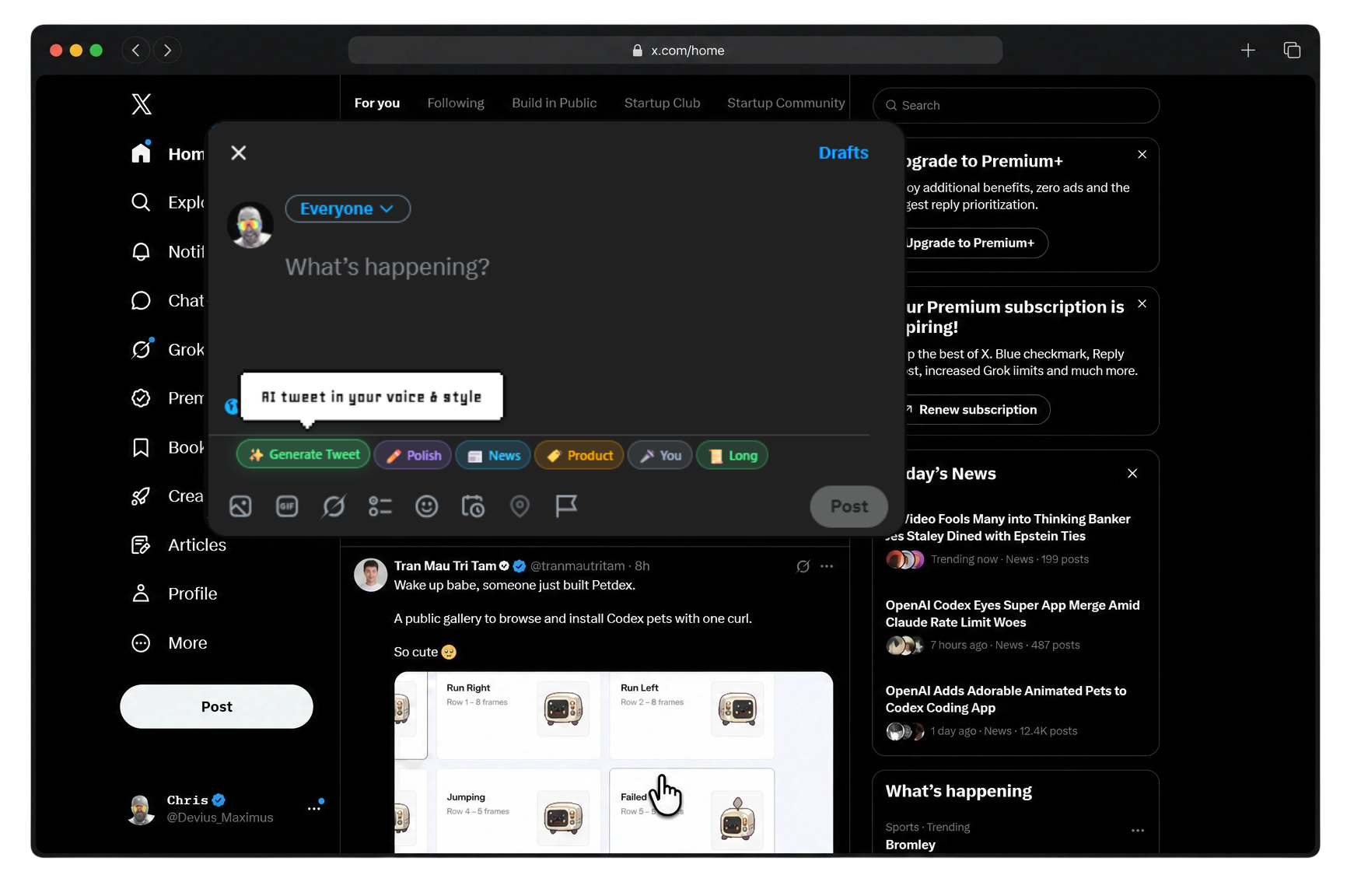This screenshot has height=896, width=1347.
Task: Dismiss Upgrade to Premium+ card
Action: click(1142, 154)
